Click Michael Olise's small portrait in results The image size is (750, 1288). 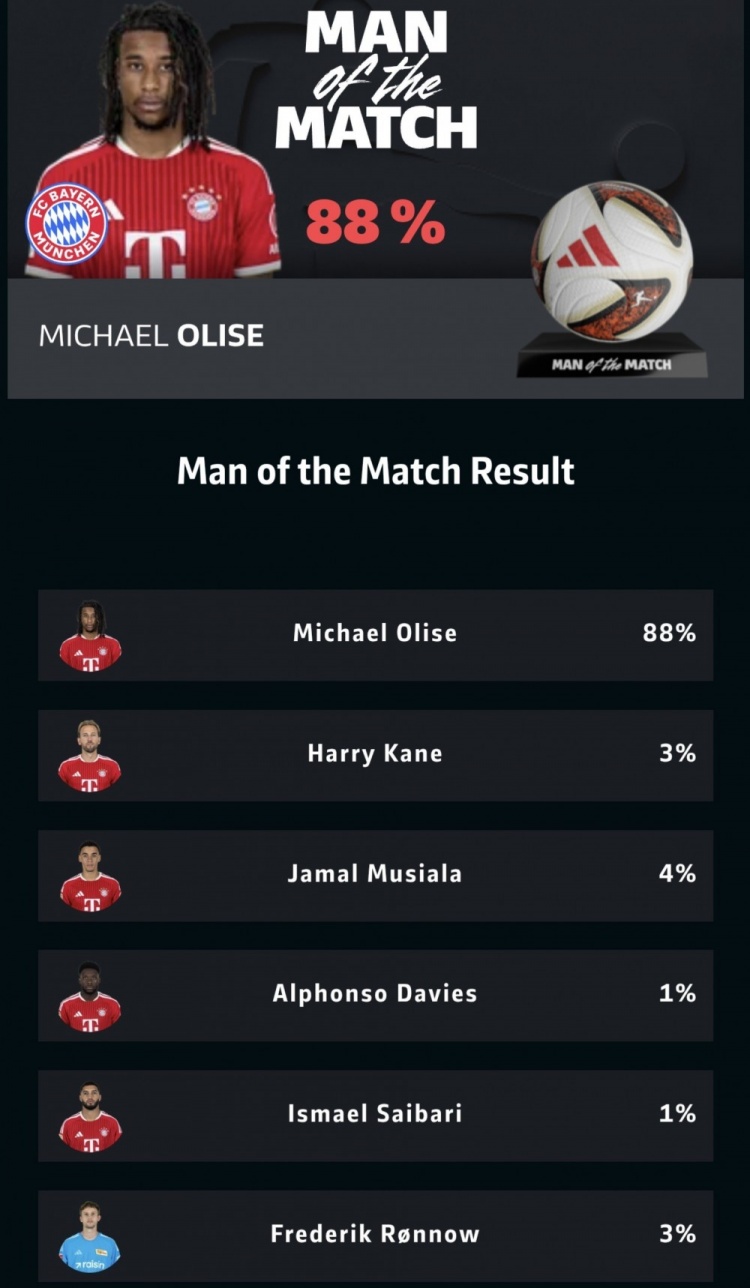[90, 636]
